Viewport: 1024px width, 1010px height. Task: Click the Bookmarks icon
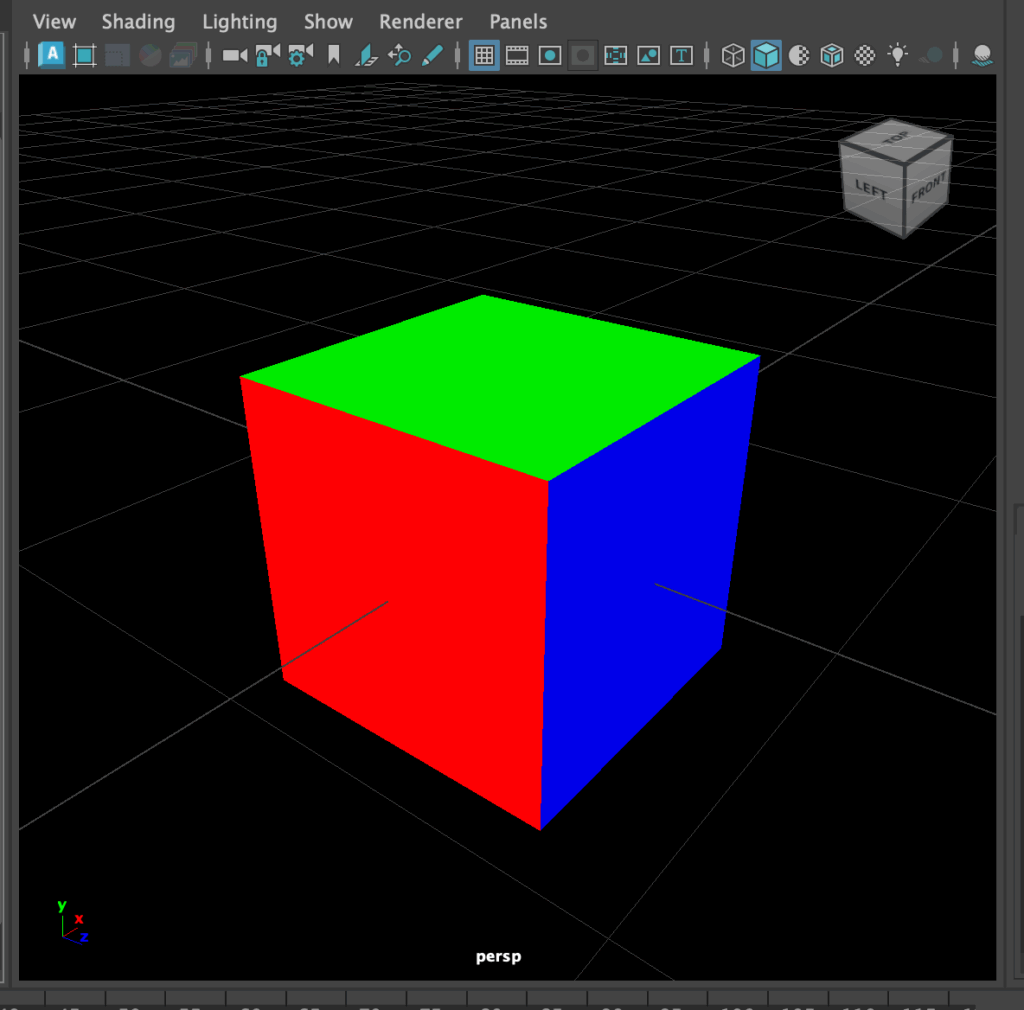point(334,56)
